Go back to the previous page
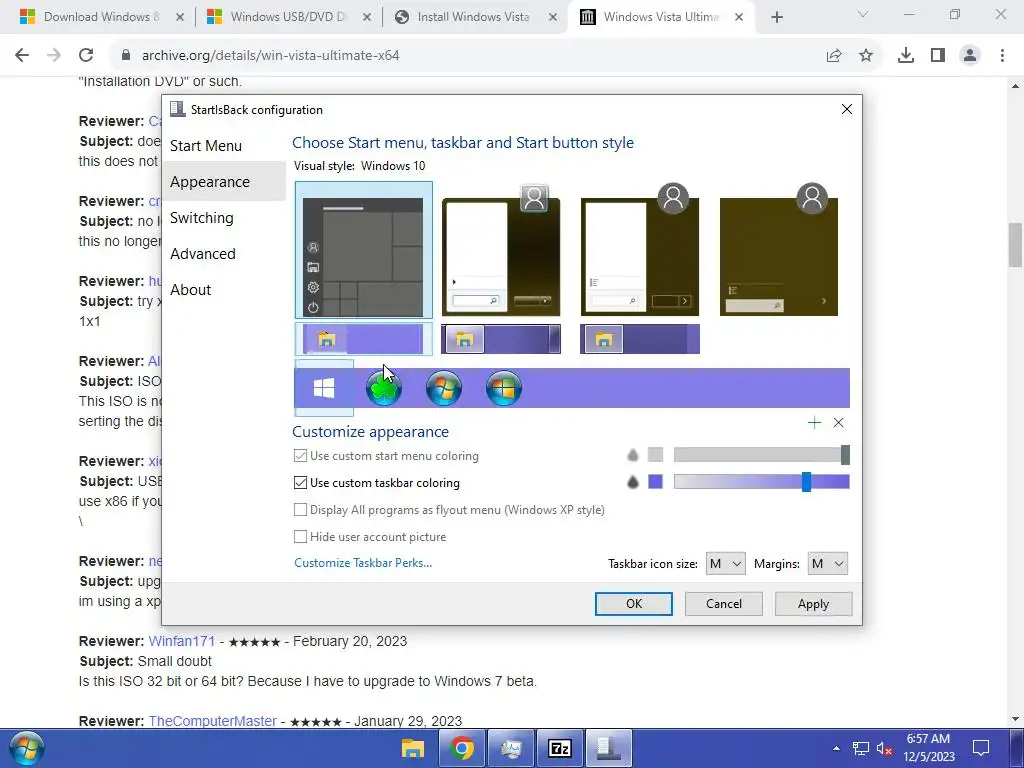 (22, 55)
